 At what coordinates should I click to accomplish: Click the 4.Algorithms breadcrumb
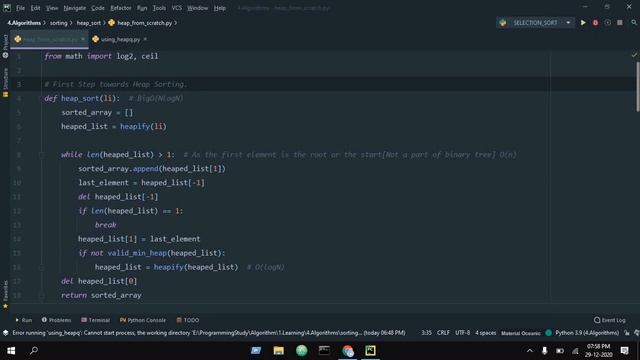24,23
